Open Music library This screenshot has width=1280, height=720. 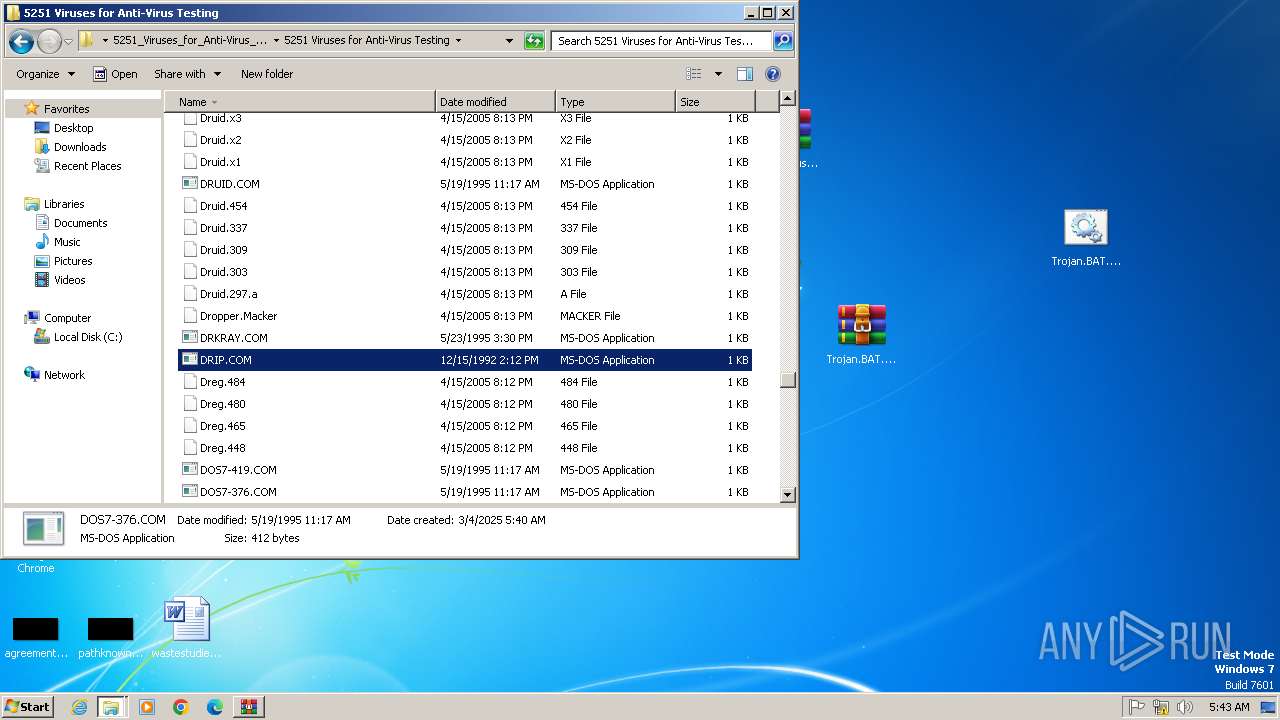pyautogui.click(x=67, y=242)
